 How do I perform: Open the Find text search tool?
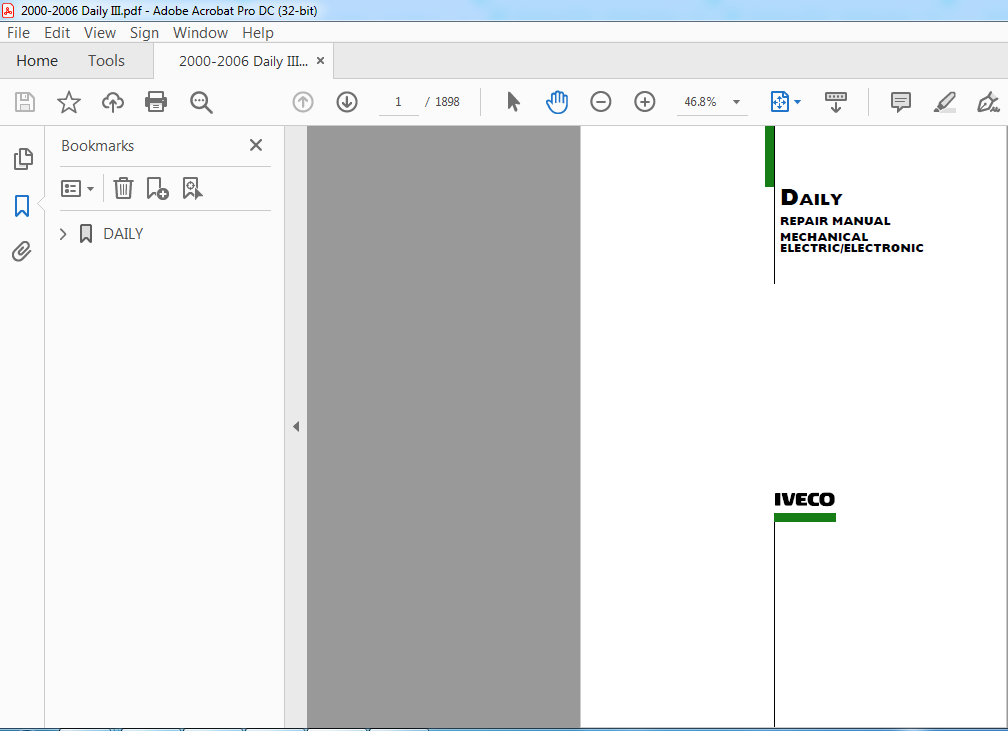pyautogui.click(x=201, y=102)
